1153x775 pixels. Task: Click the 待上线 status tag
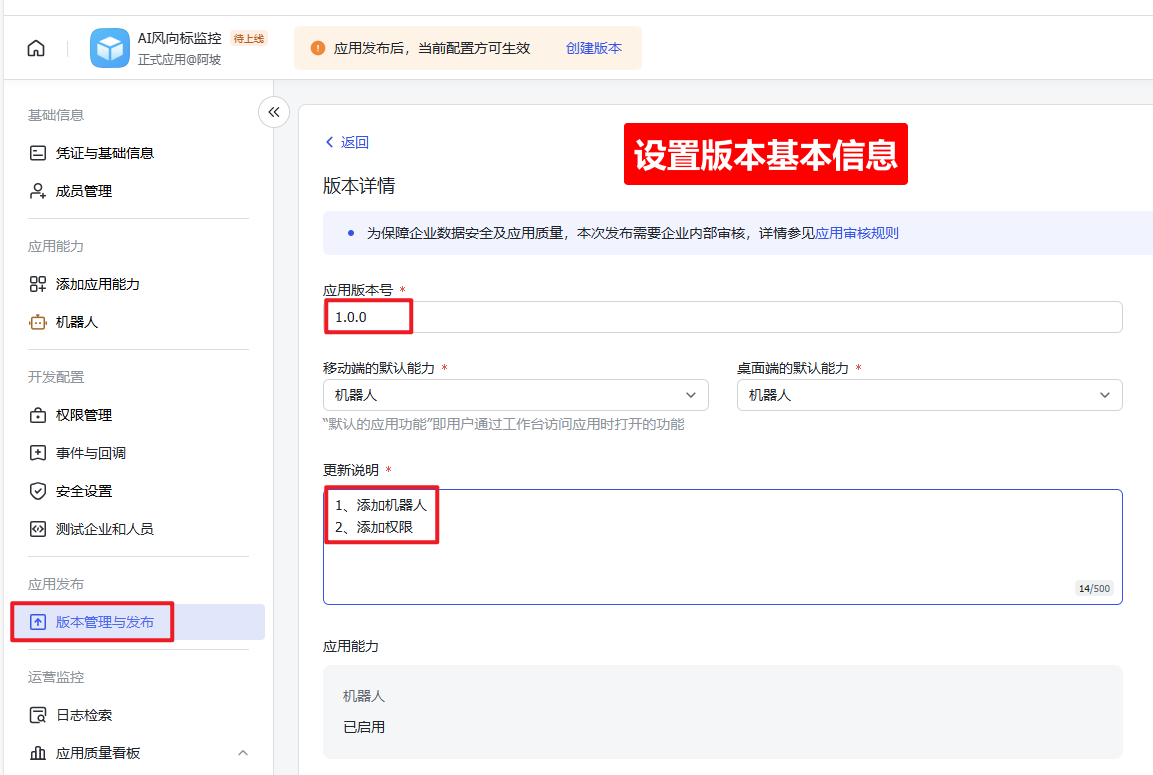pos(249,38)
